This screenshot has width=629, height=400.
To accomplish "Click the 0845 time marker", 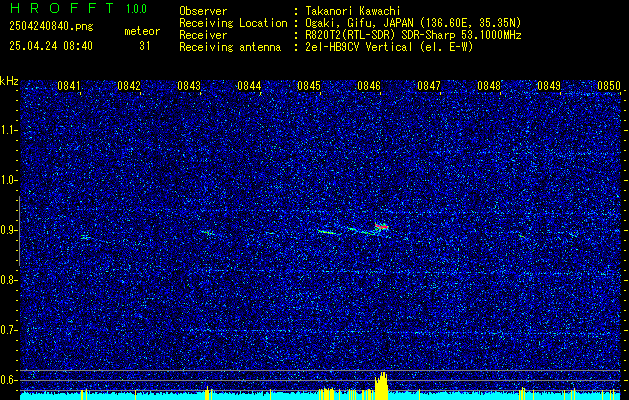I will tap(309, 86).
